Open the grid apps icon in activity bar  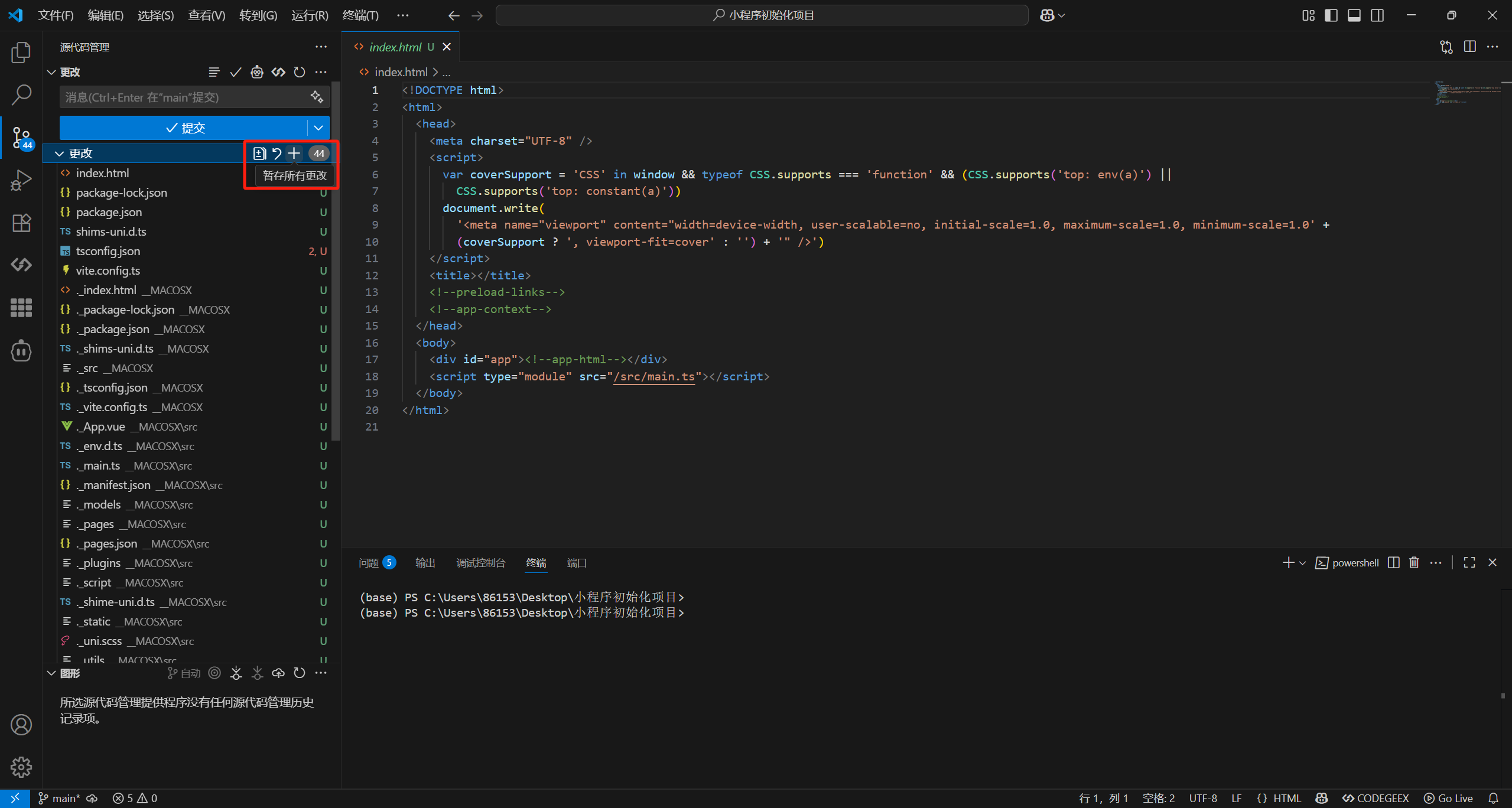tap(21, 308)
